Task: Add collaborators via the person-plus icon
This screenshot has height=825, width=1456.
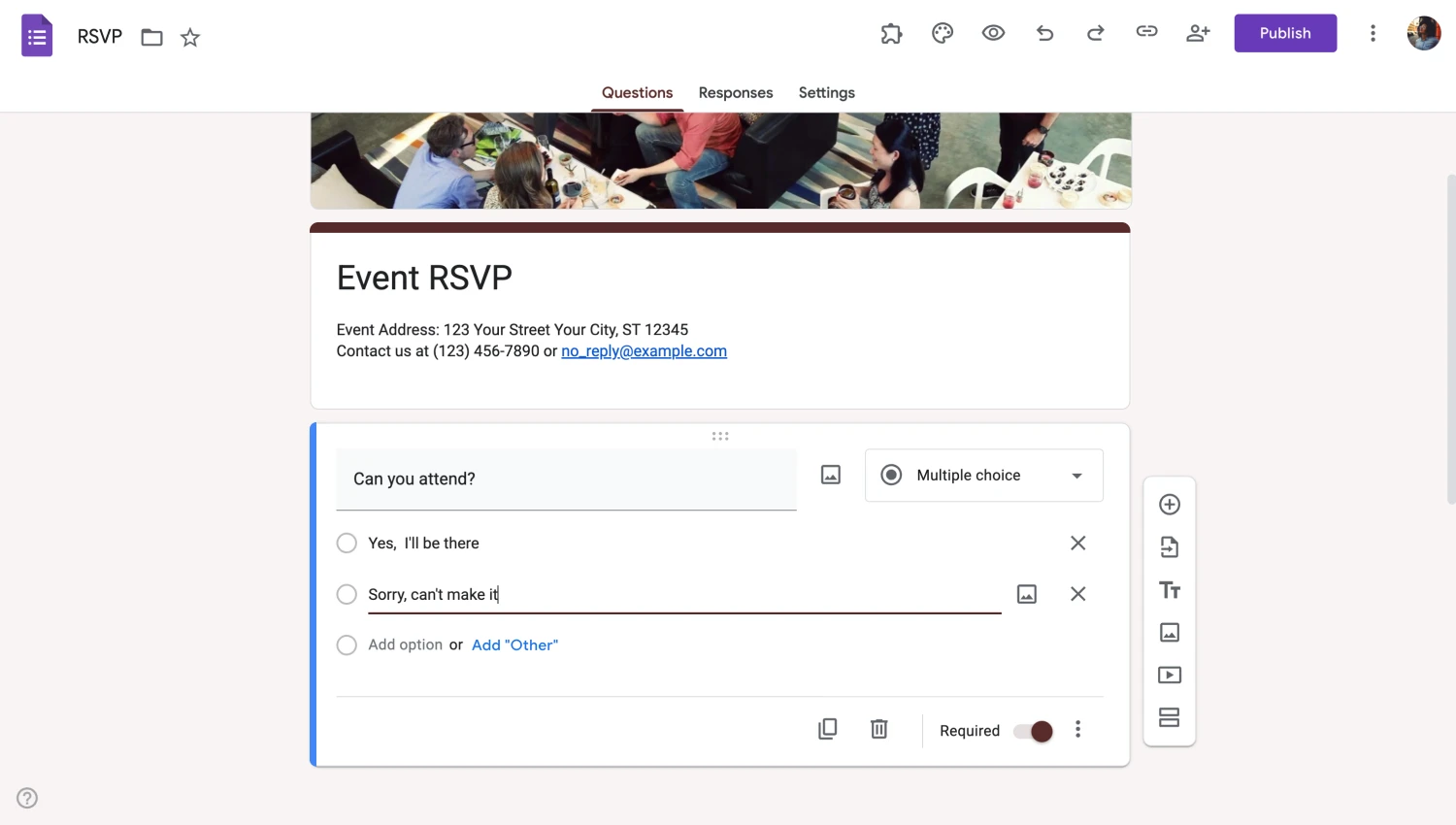Action: pos(1198,32)
